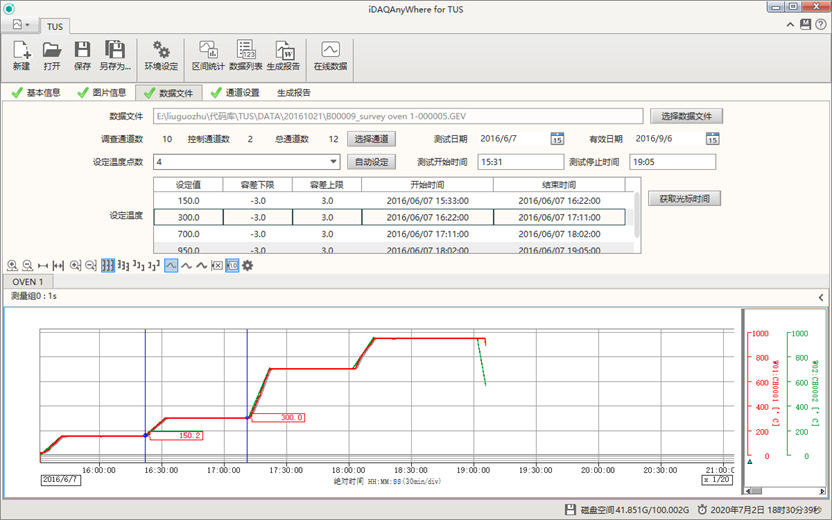
Task: Open chart settings gear icon
Action: 247,266
